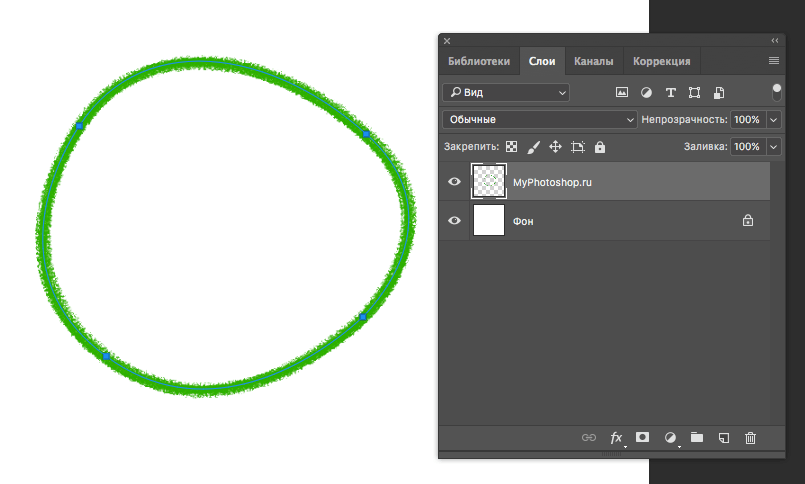The height and width of the screenshot is (484, 805).
Task: Switch to the Библиотеки tab
Action: click(479, 61)
